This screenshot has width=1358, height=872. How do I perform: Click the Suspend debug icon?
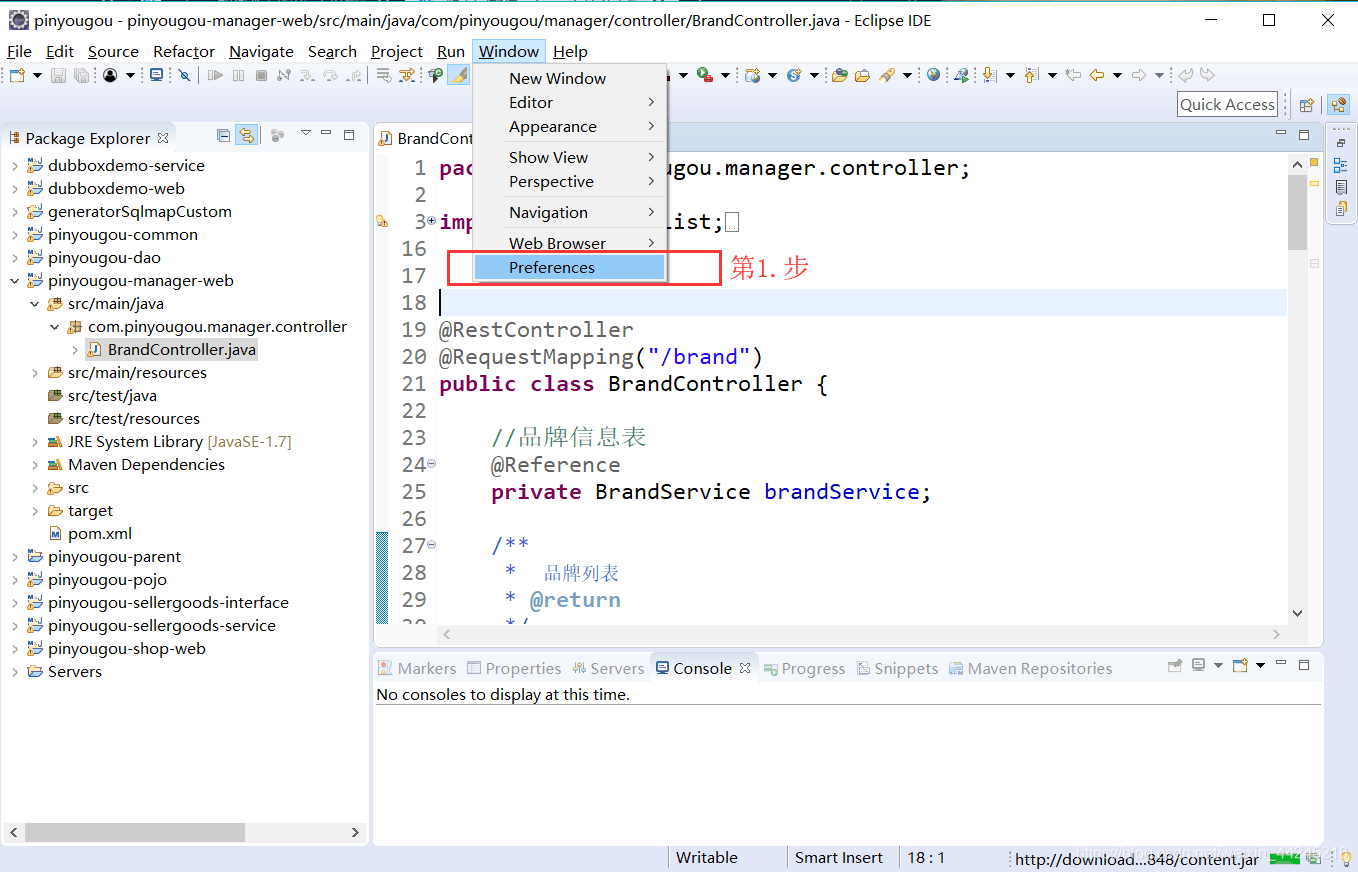point(238,75)
